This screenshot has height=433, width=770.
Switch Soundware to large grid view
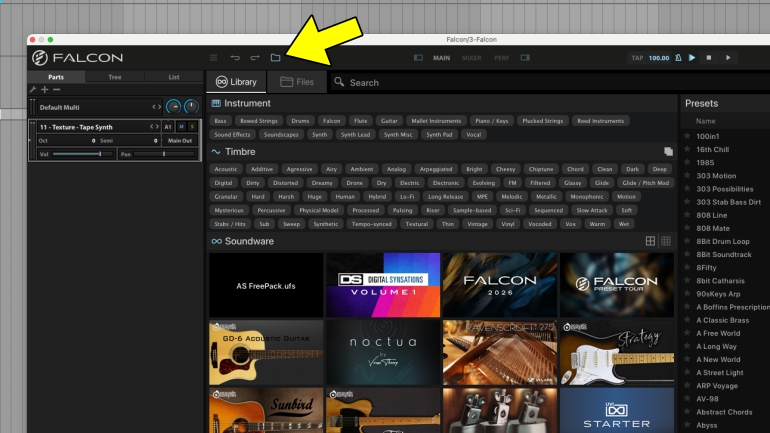[x=650, y=241]
